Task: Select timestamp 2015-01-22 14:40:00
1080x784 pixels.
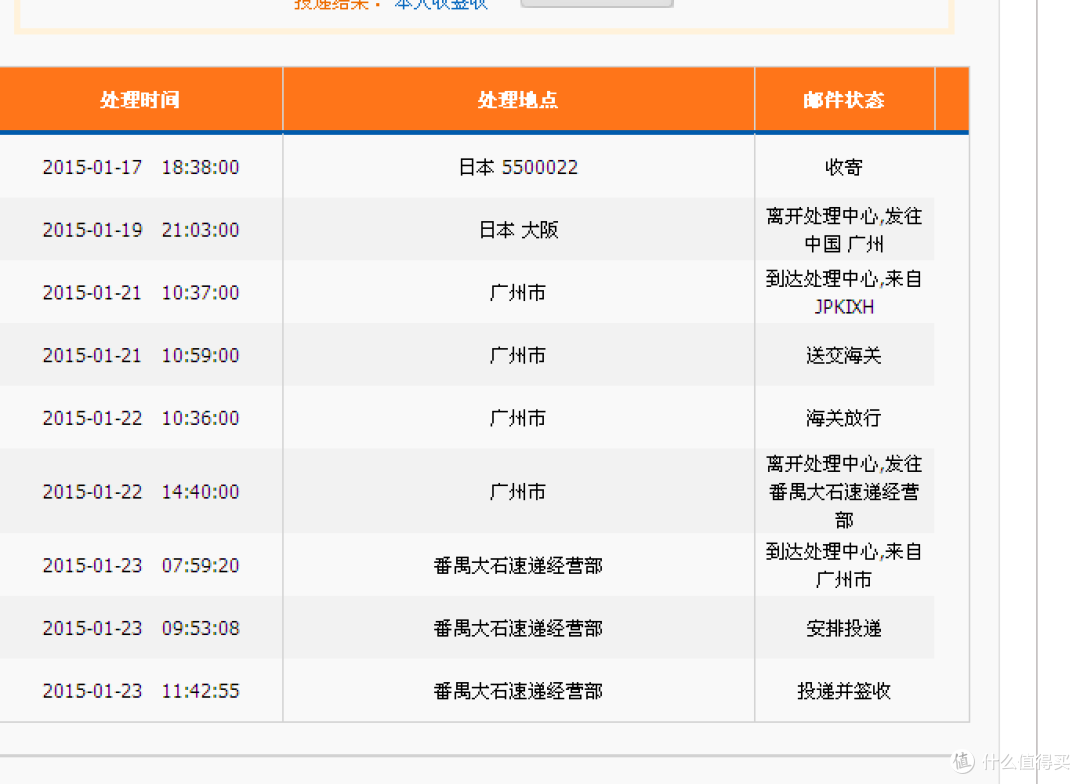Action: pos(141,492)
